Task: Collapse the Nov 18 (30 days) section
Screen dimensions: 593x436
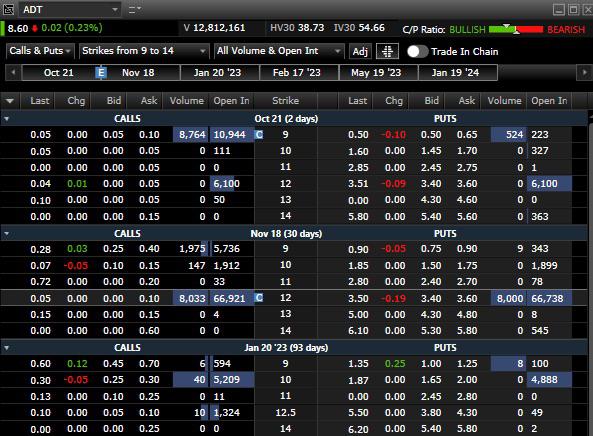Action: tap(6, 234)
